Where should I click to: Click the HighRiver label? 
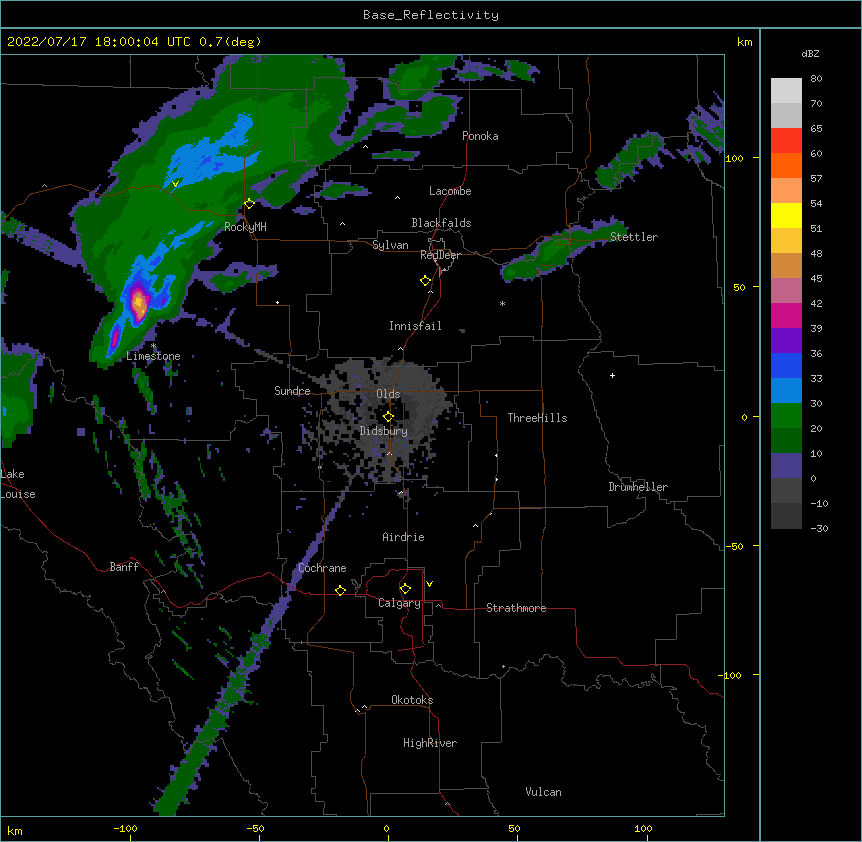point(430,743)
